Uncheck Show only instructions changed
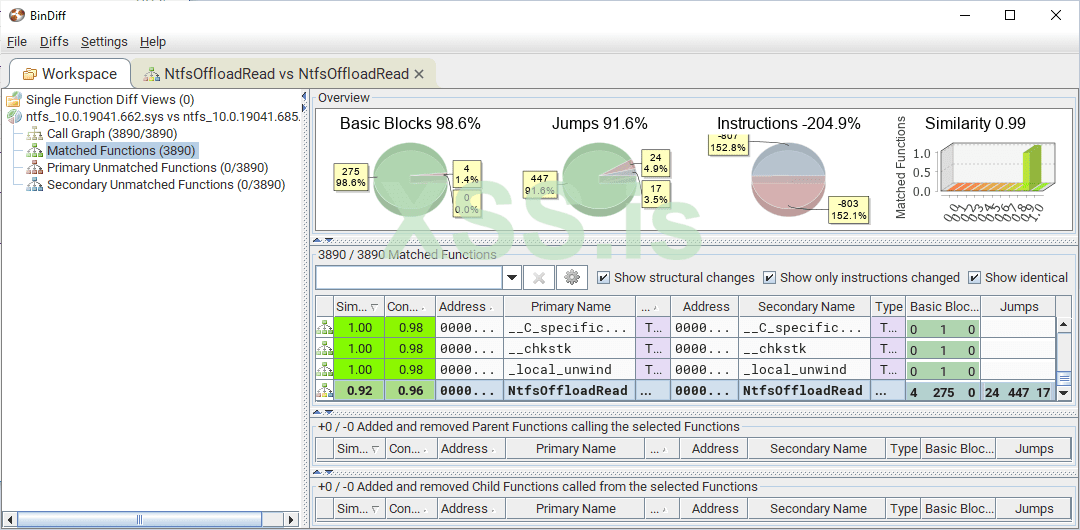 coord(769,278)
